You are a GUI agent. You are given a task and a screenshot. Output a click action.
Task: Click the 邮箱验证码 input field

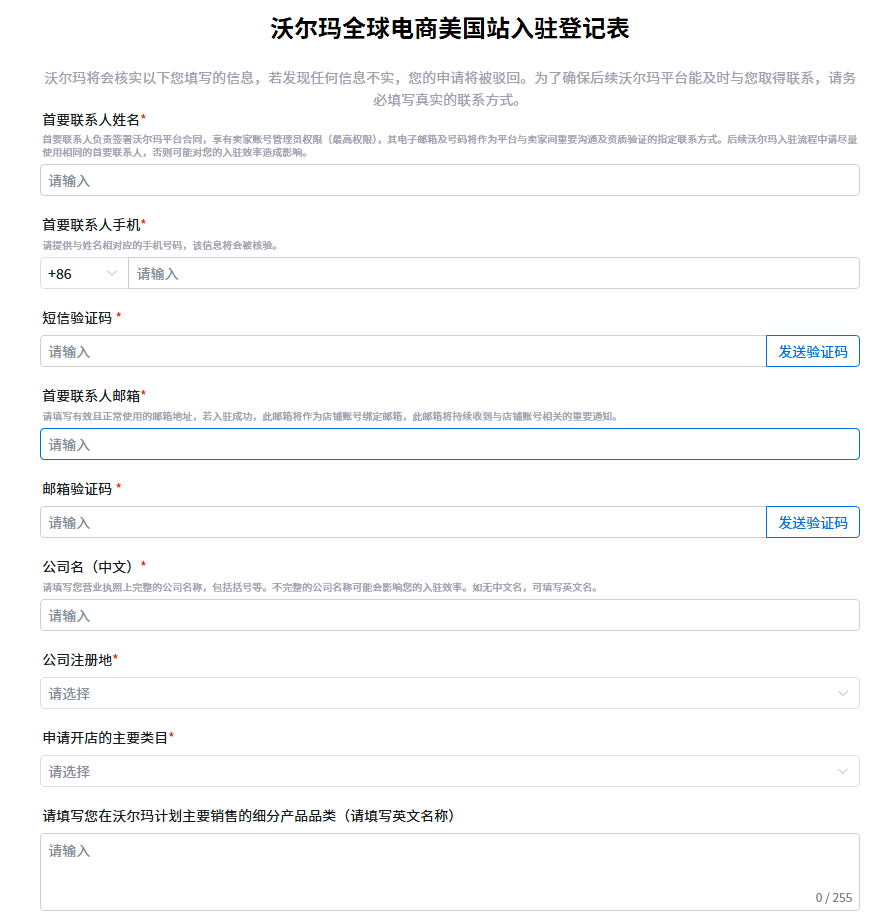403,522
